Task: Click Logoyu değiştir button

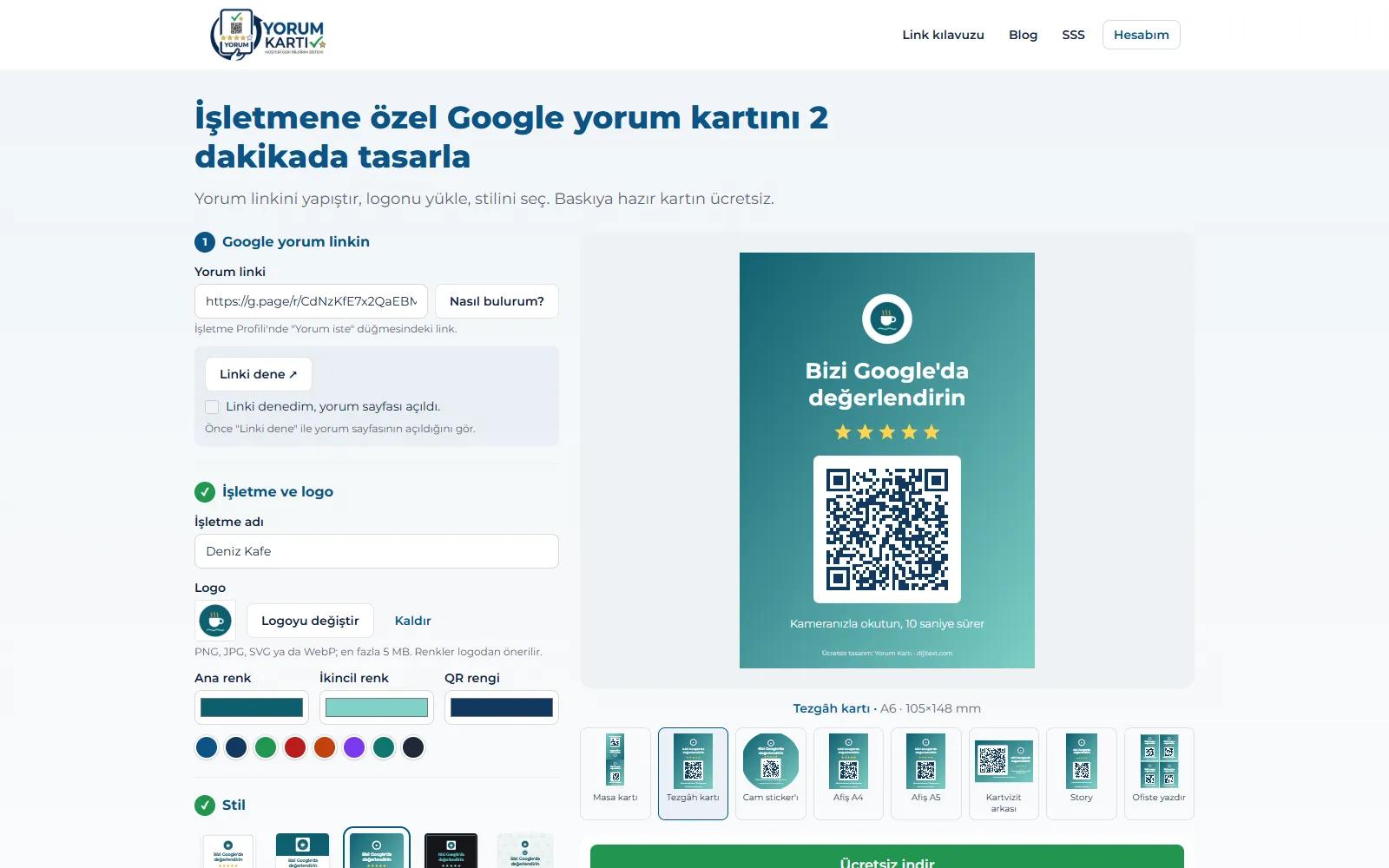Action: 310,621
